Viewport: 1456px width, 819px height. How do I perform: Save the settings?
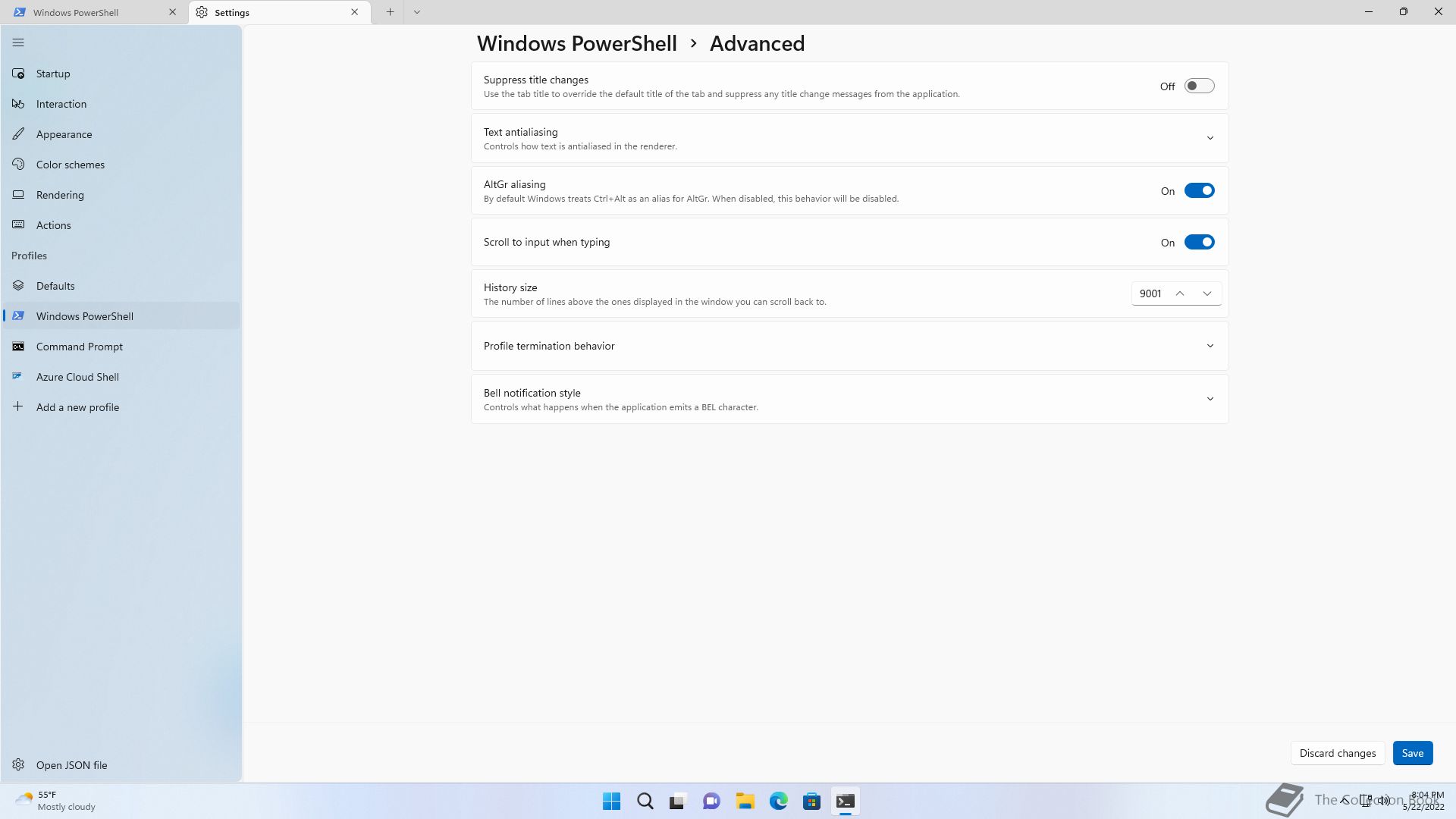[x=1412, y=753]
